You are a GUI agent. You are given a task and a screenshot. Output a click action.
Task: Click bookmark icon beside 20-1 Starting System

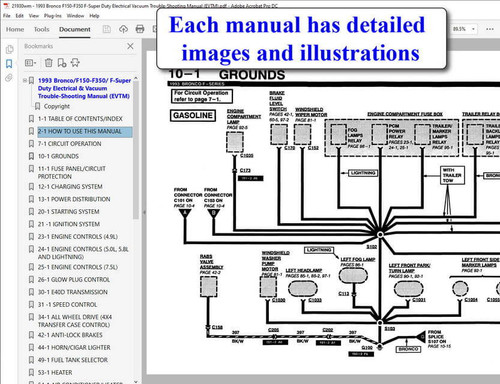(31, 212)
